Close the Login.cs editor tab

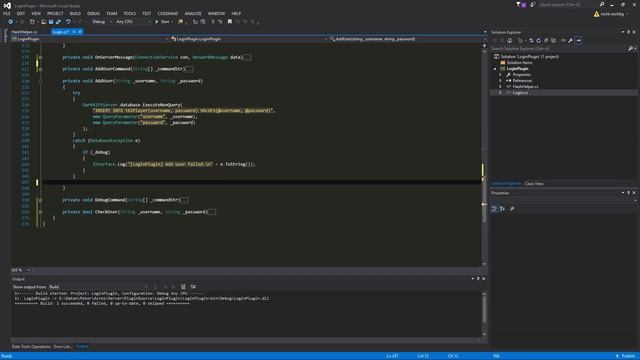tap(80, 32)
